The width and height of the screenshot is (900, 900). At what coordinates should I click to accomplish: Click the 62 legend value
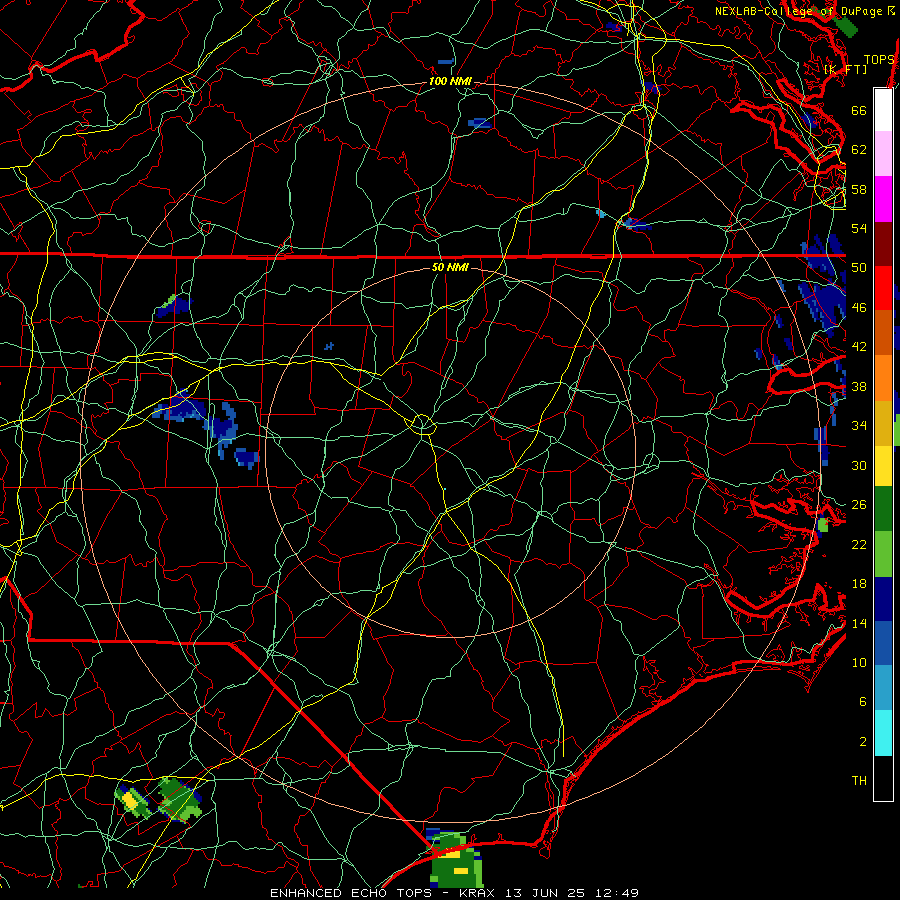[x=859, y=150]
